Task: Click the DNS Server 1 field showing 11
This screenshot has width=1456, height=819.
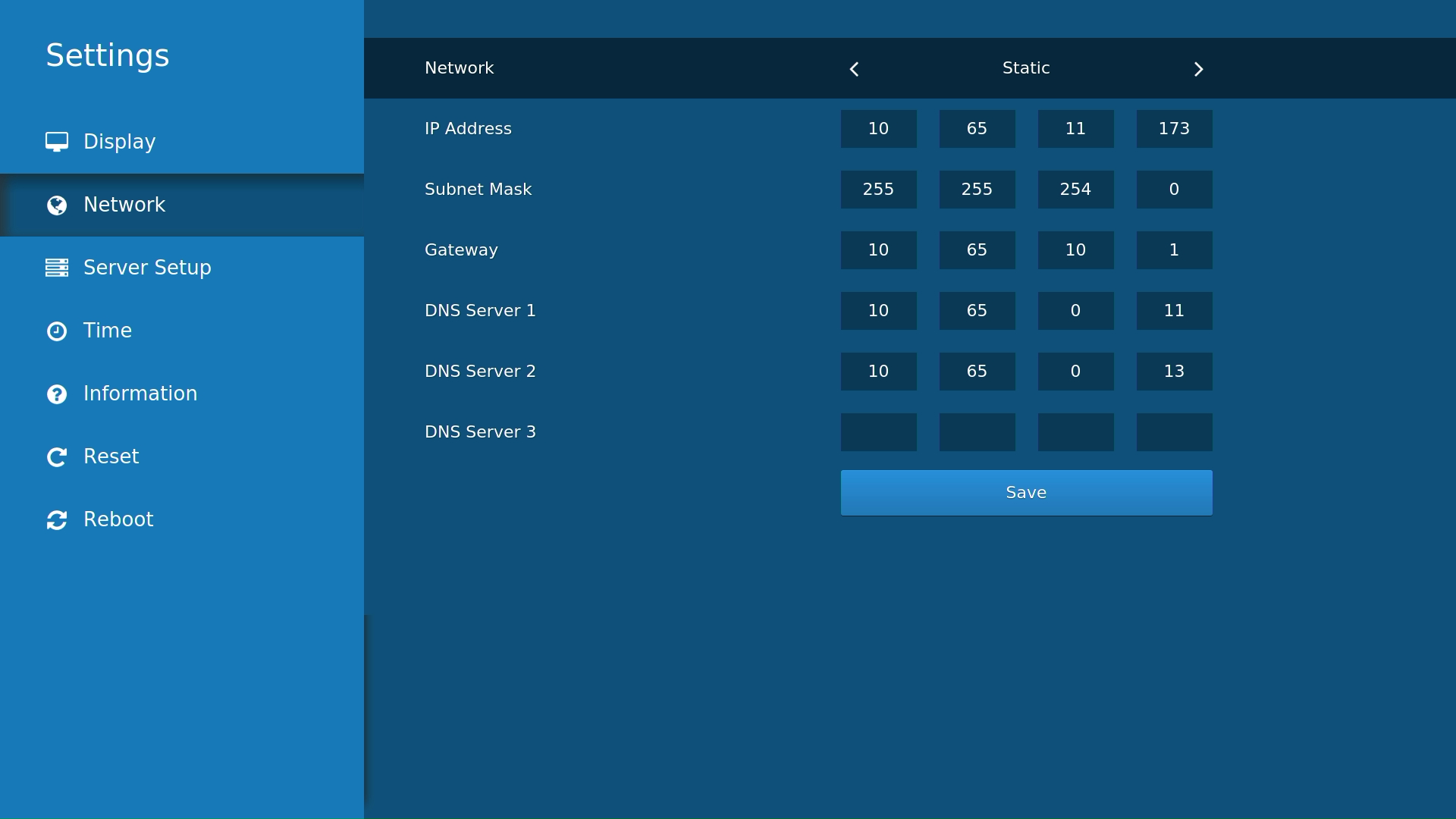Action: [1174, 311]
